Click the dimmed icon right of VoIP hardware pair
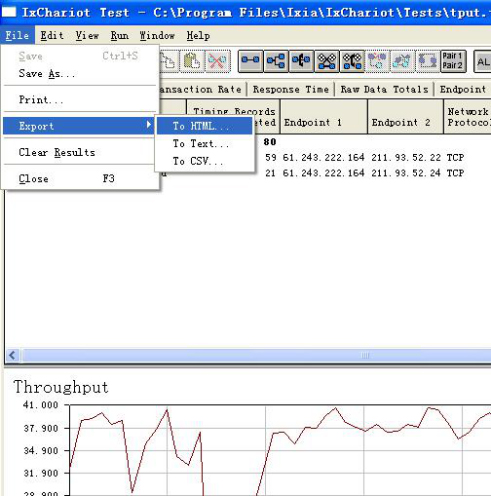 (377, 61)
